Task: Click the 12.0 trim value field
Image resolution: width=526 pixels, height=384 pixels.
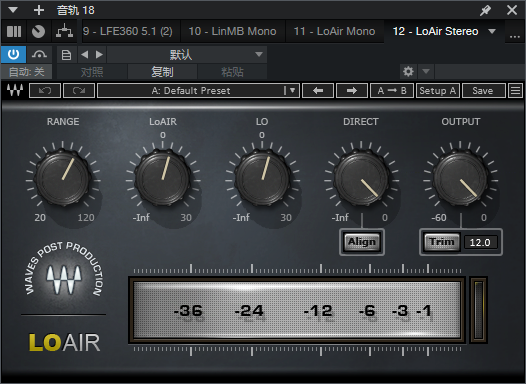Action: [480, 242]
